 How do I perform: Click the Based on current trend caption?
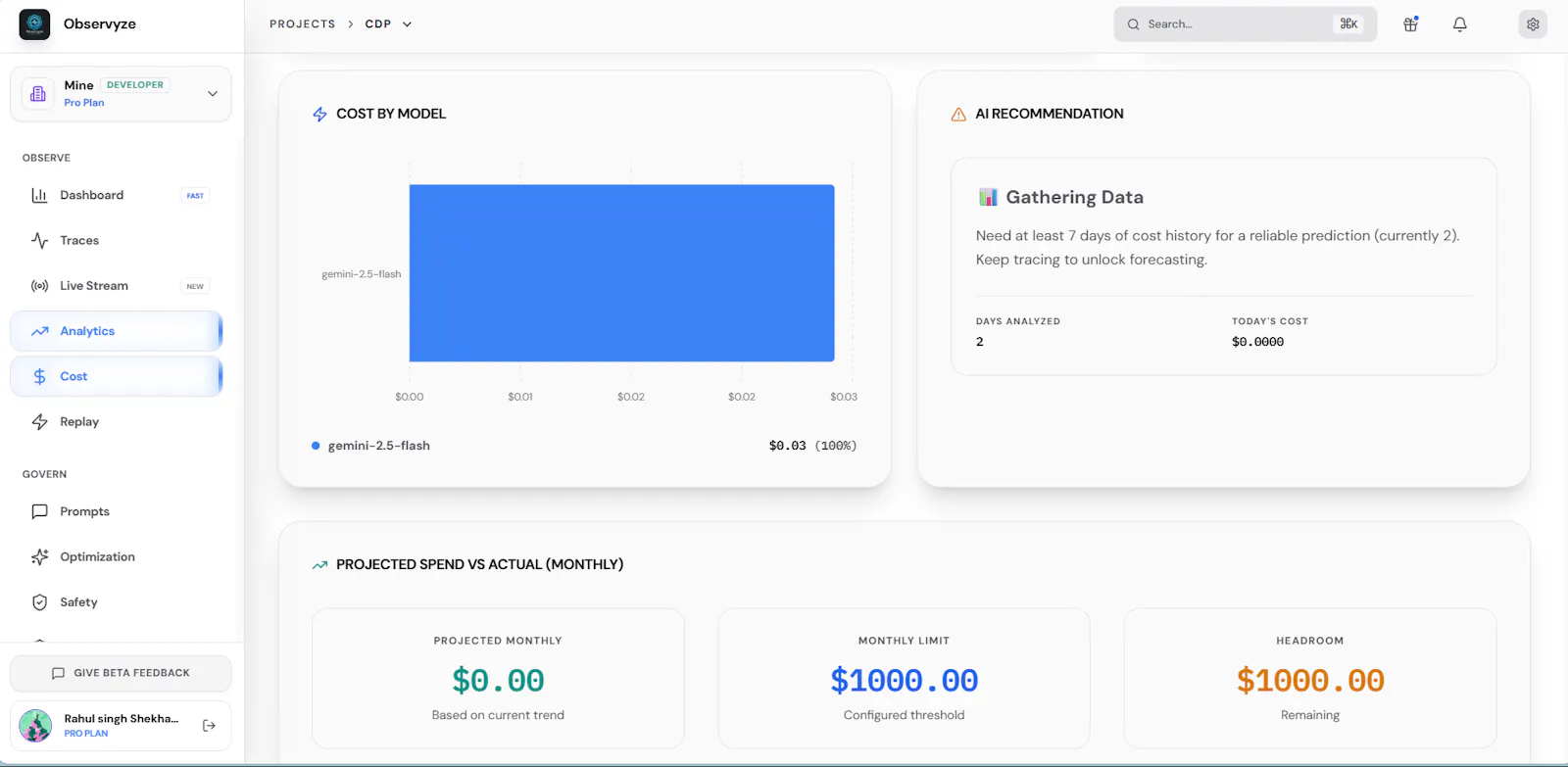click(x=498, y=715)
